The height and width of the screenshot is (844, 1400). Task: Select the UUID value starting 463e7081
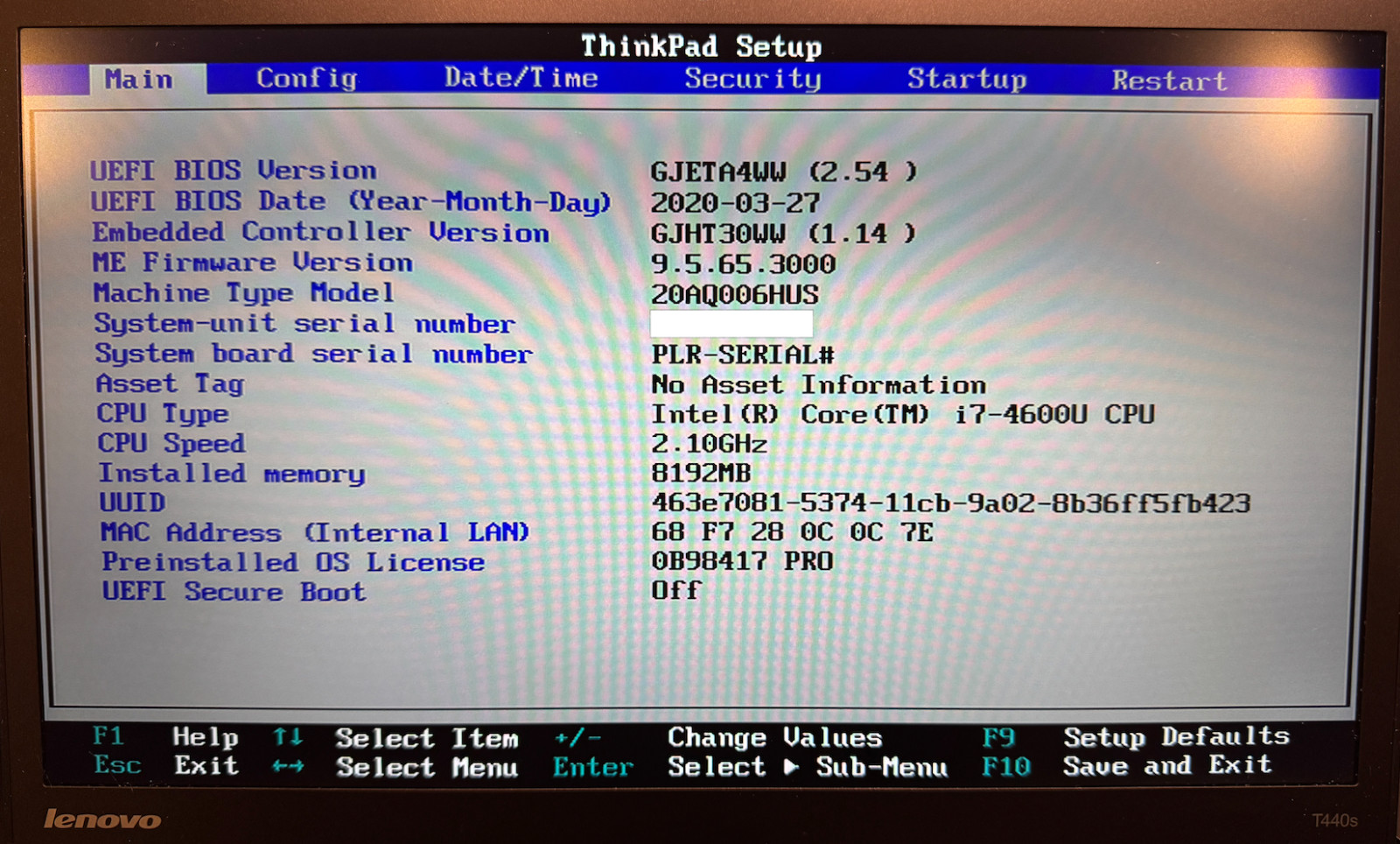951,503
